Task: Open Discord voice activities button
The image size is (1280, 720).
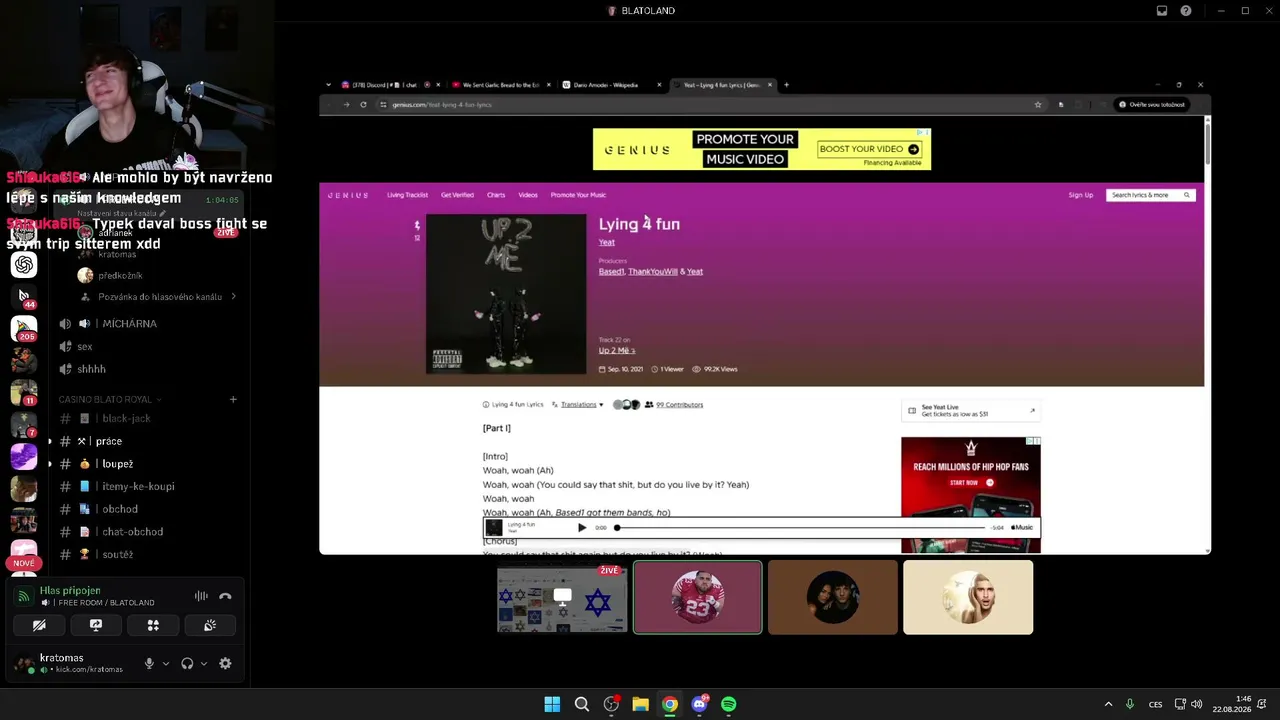Action: click(153, 625)
